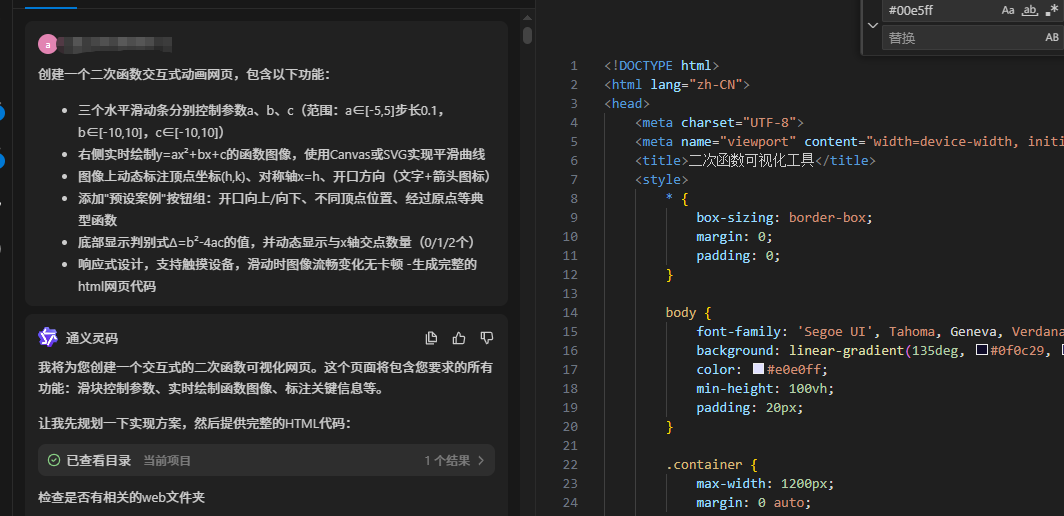
Task: Click the 'zh-CN' lang attribute value
Action: click(715, 85)
